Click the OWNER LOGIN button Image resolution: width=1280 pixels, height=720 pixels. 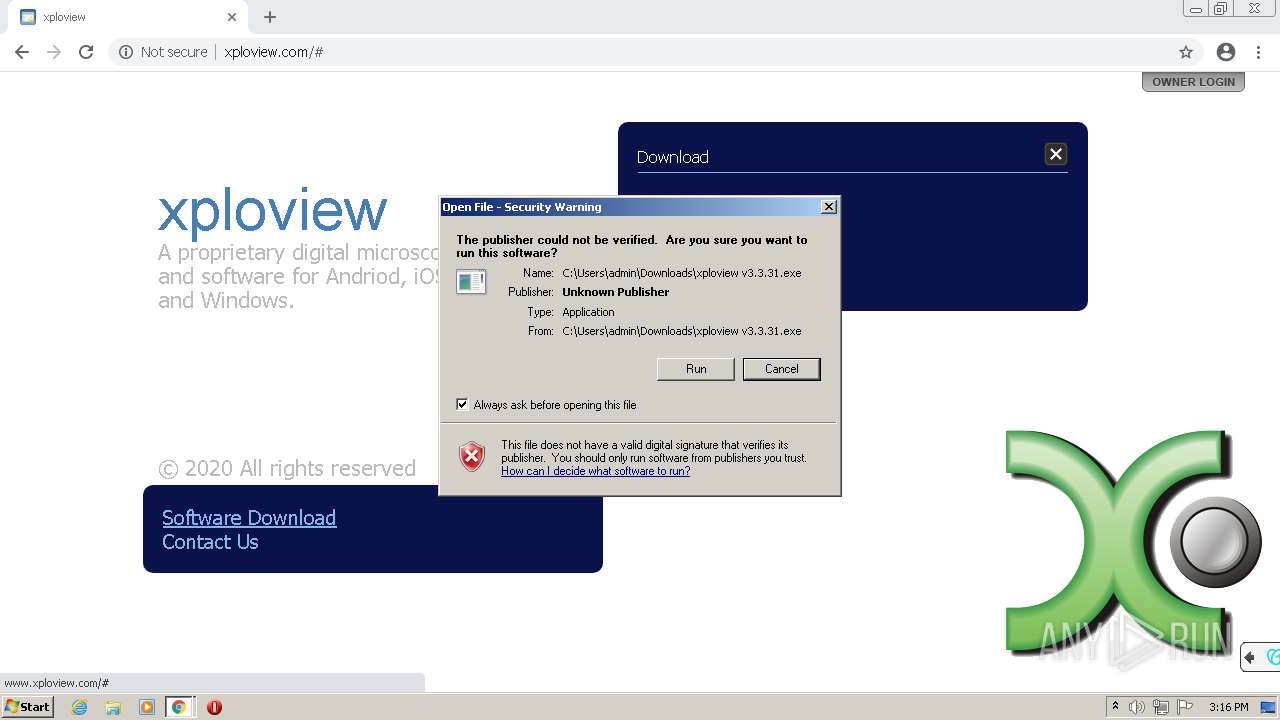tap(1193, 82)
